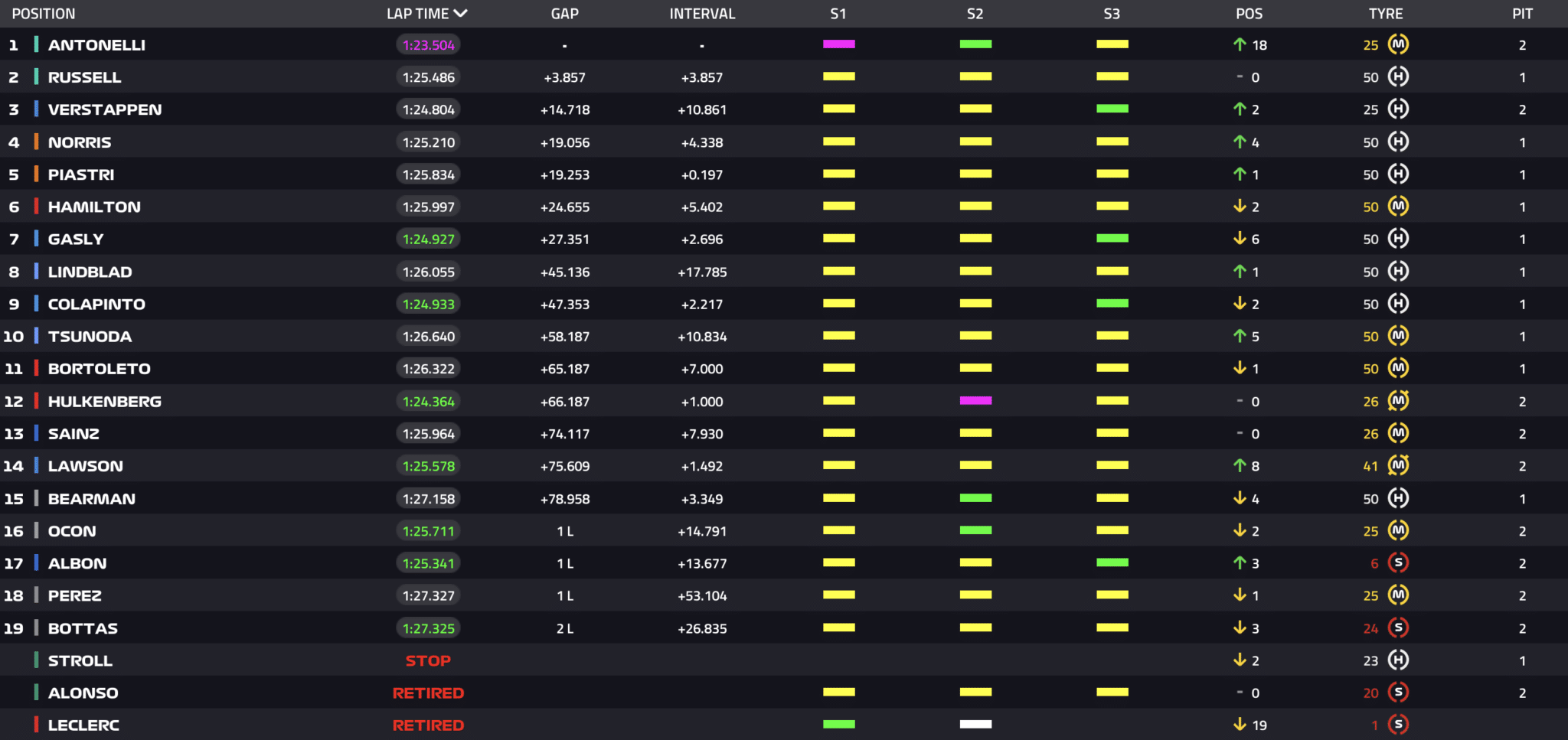Click Perez's interval +53.104
The image size is (1568, 740).
point(701,595)
